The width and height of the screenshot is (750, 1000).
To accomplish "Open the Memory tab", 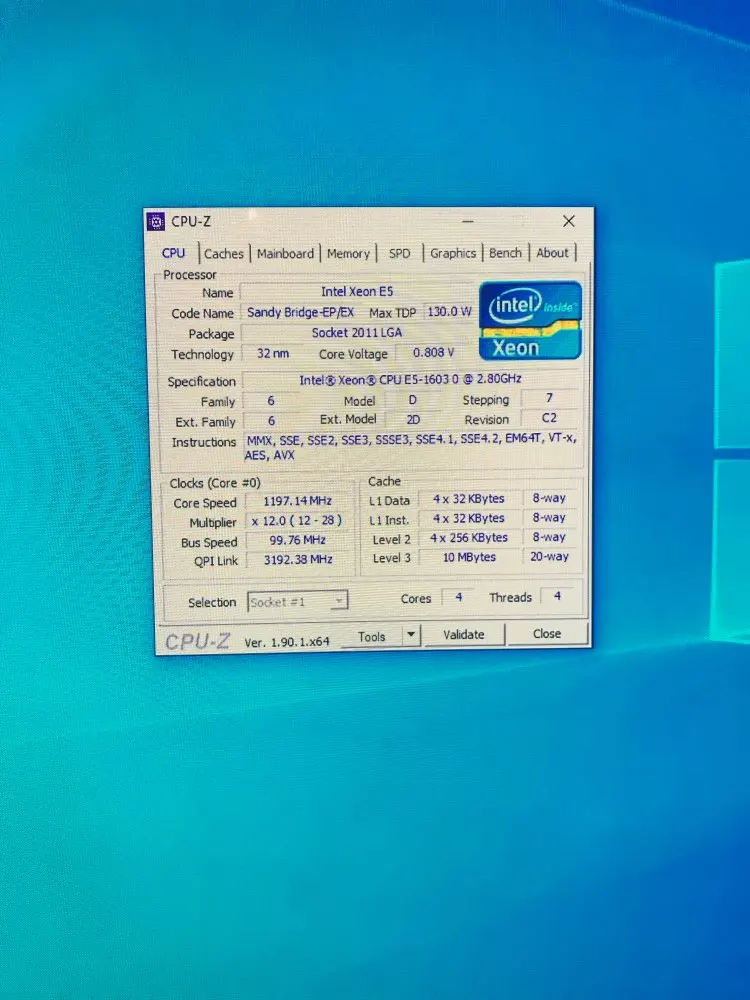I will click(x=348, y=254).
